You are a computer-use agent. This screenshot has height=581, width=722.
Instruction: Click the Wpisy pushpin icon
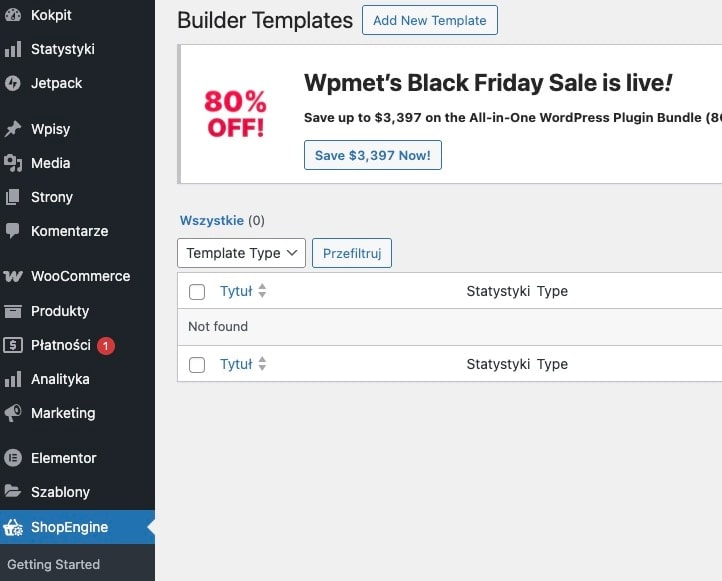pyautogui.click(x=13, y=129)
